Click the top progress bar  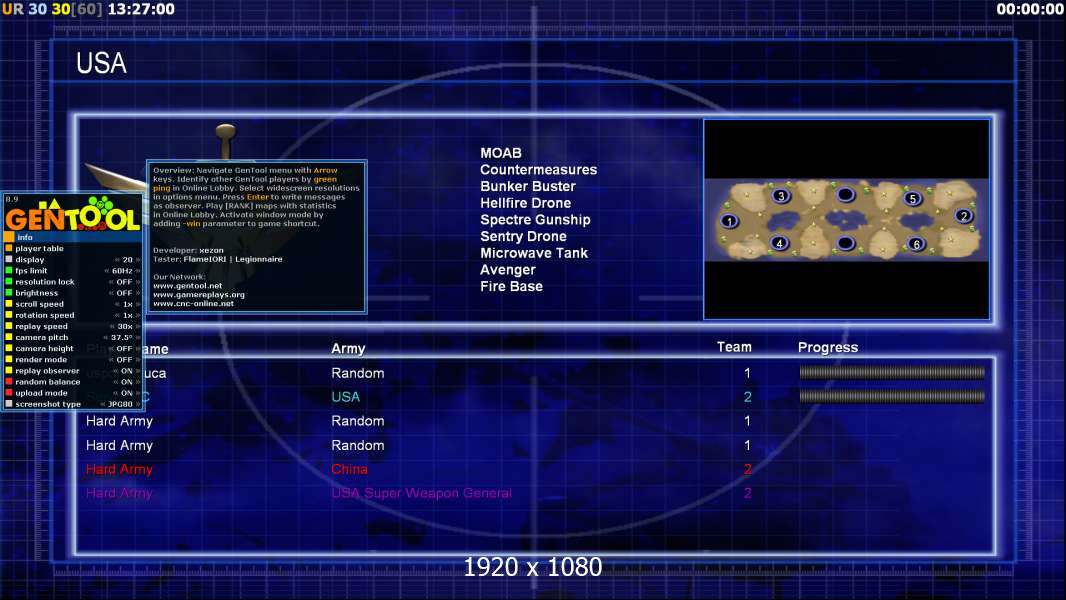[x=892, y=372]
